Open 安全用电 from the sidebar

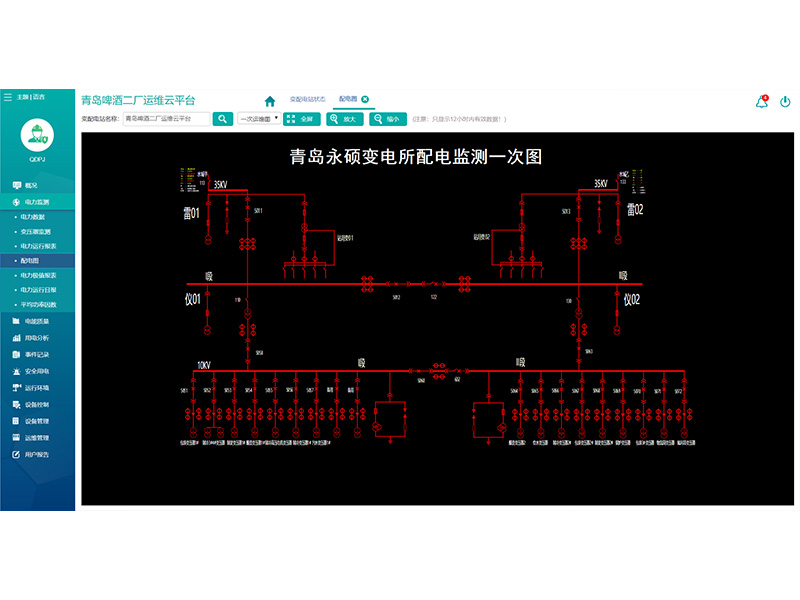(x=37, y=371)
